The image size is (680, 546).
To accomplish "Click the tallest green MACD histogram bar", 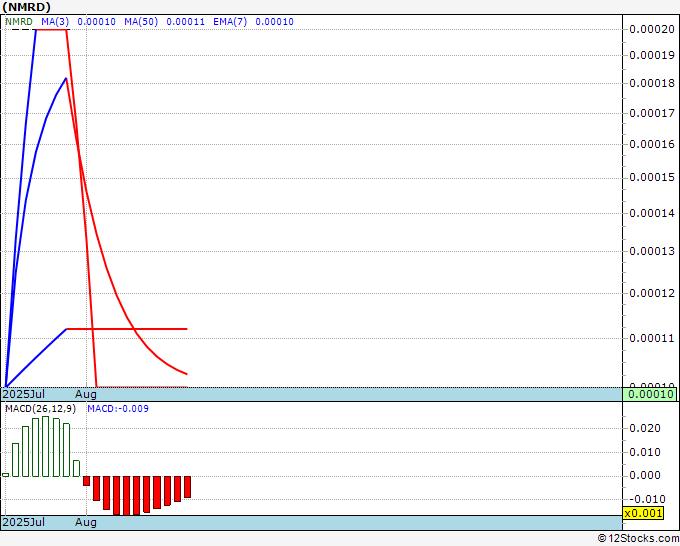I will tap(46, 446).
